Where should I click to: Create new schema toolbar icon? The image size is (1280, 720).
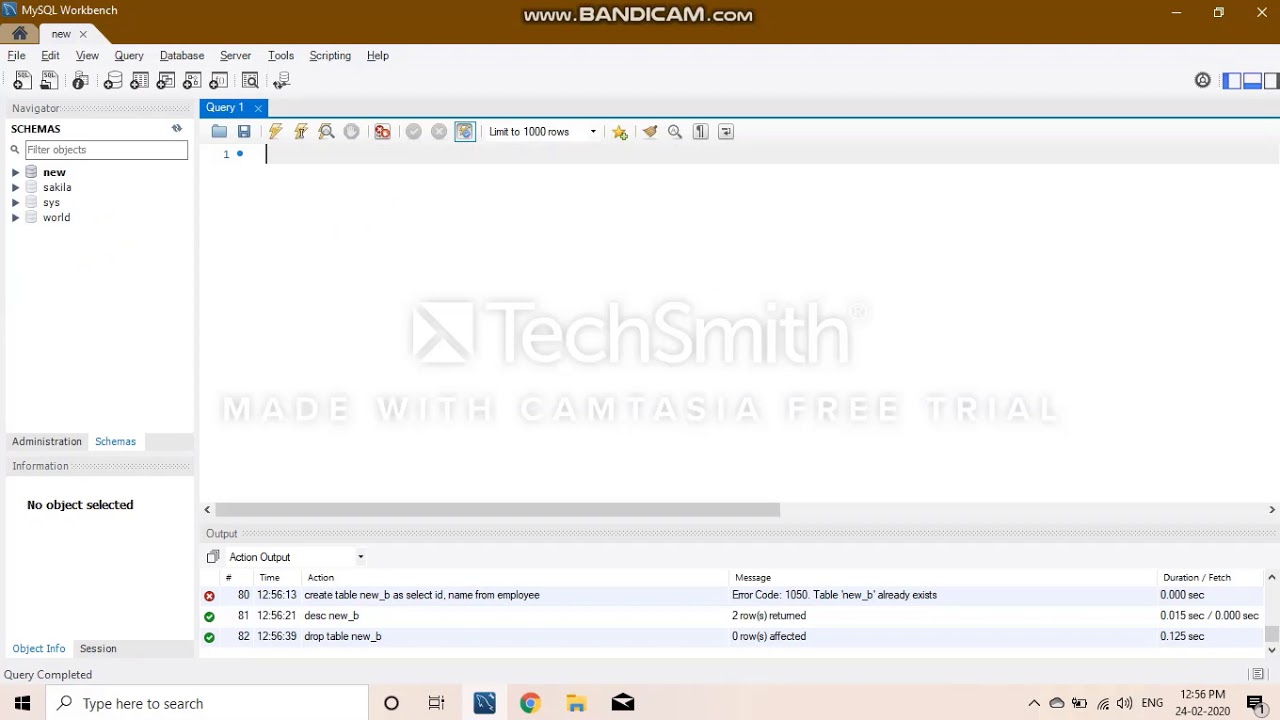113,81
